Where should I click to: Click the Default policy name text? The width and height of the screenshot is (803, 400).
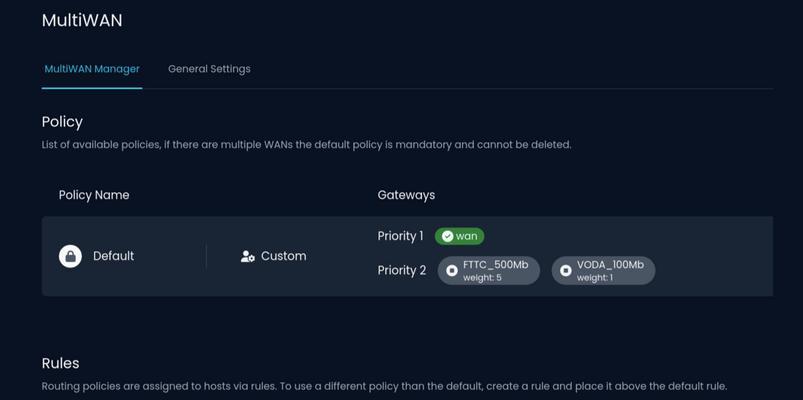point(114,256)
